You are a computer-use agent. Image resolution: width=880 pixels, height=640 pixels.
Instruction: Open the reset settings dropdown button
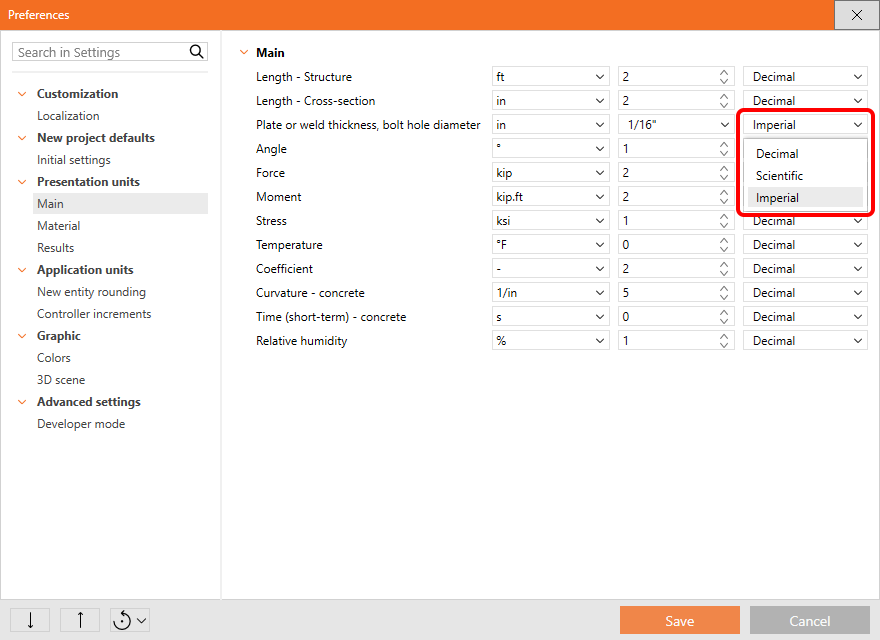(130, 620)
